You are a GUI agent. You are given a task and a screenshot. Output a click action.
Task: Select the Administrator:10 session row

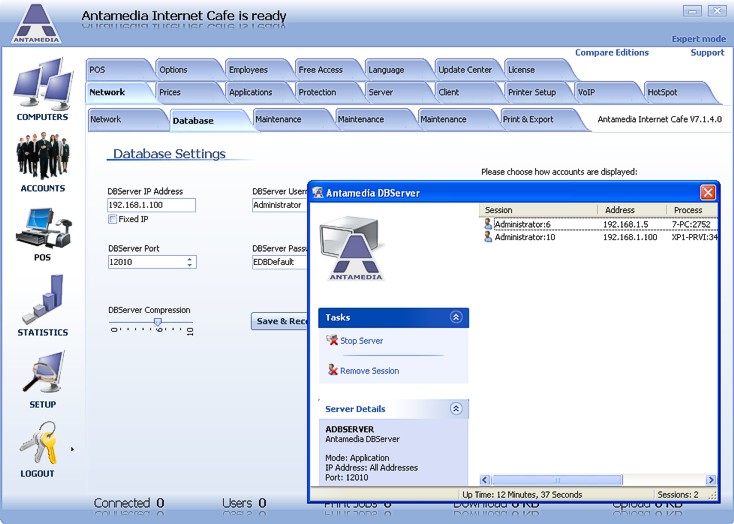coord(599,237)
